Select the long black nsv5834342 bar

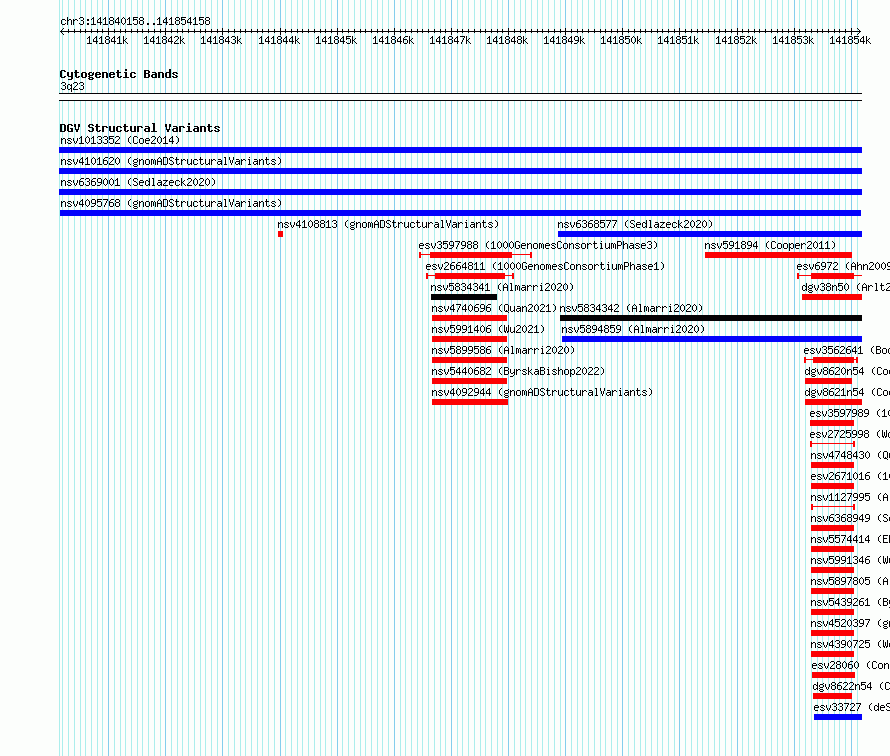click(711, 318)
